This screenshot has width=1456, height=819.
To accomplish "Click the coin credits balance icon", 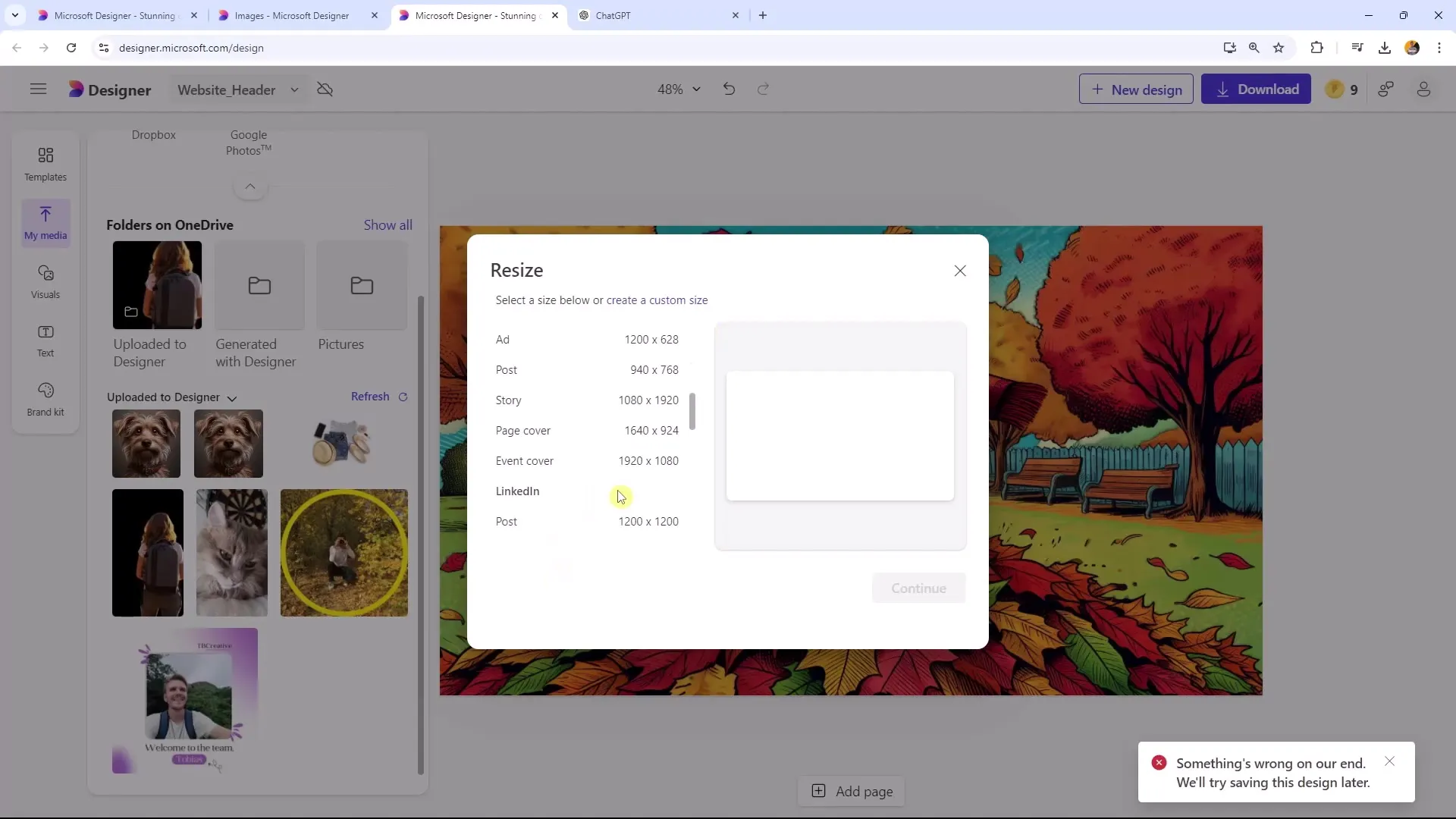I will tap(1335, 89).
